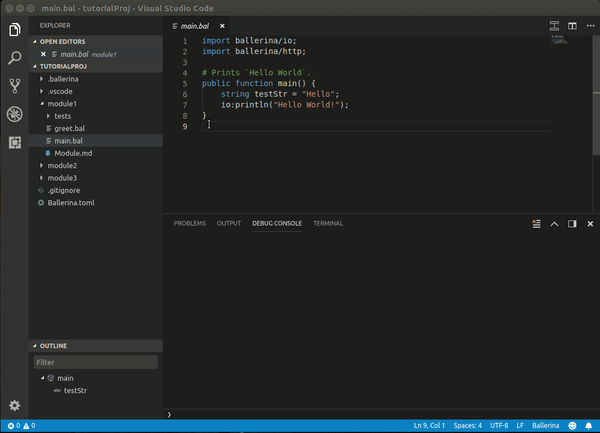Switch to the Terminal tab

[328, 223]
